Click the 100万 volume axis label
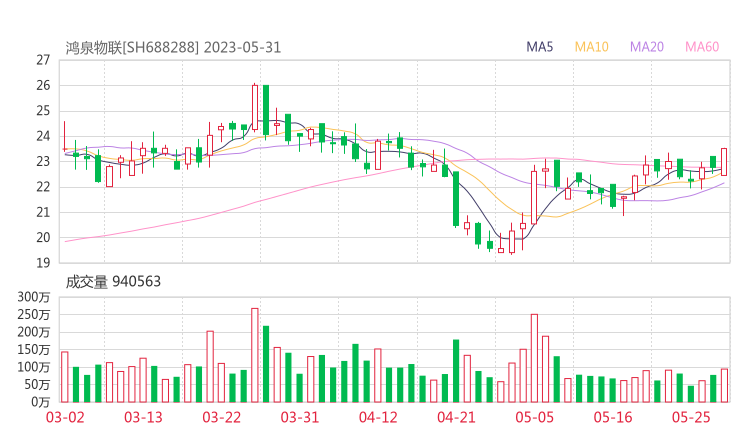The image size is (740, 440). click(x=34, y=367)
